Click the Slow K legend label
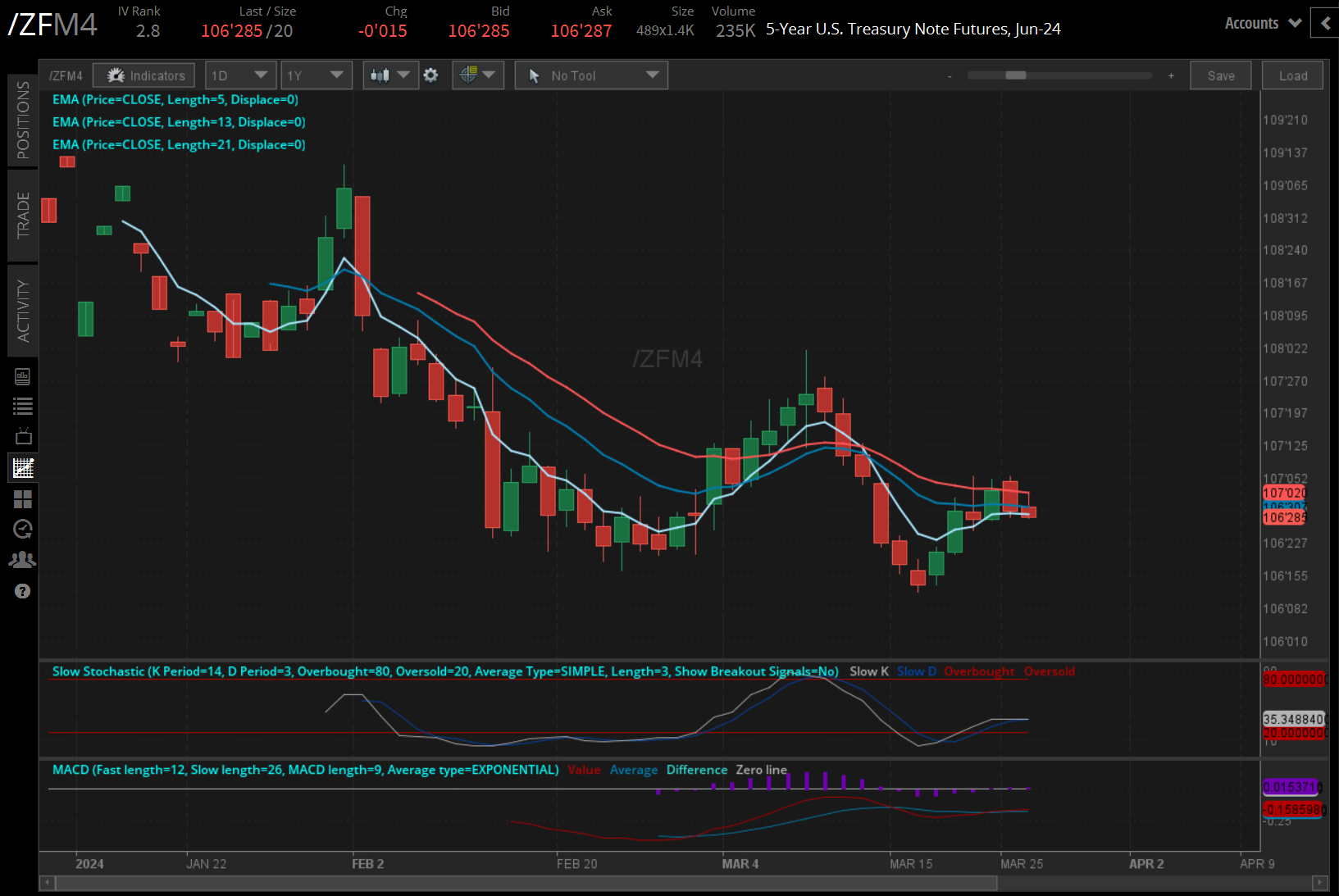 [x=869, y=671]
